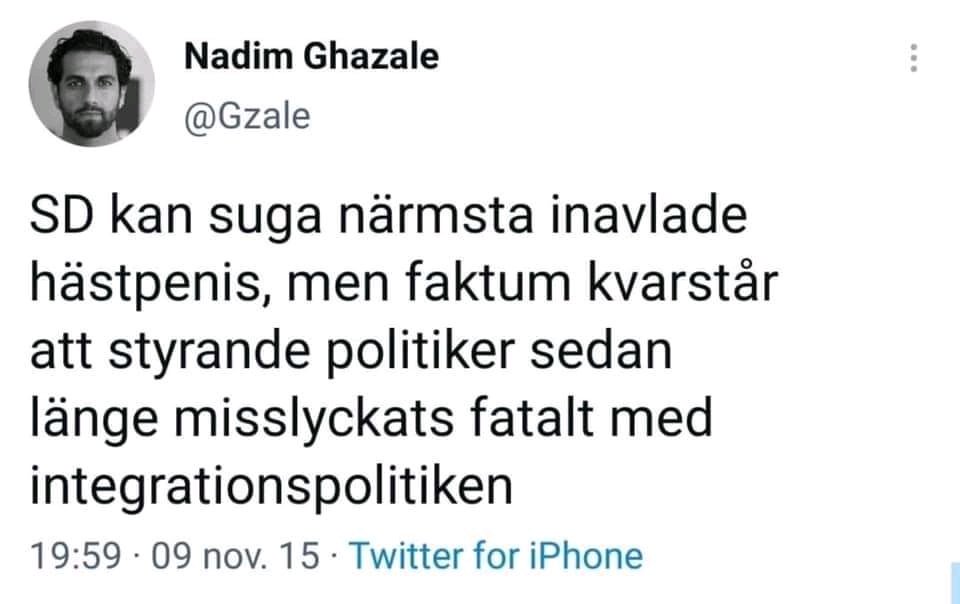Click the @Gzale handle

coord(247,117)
